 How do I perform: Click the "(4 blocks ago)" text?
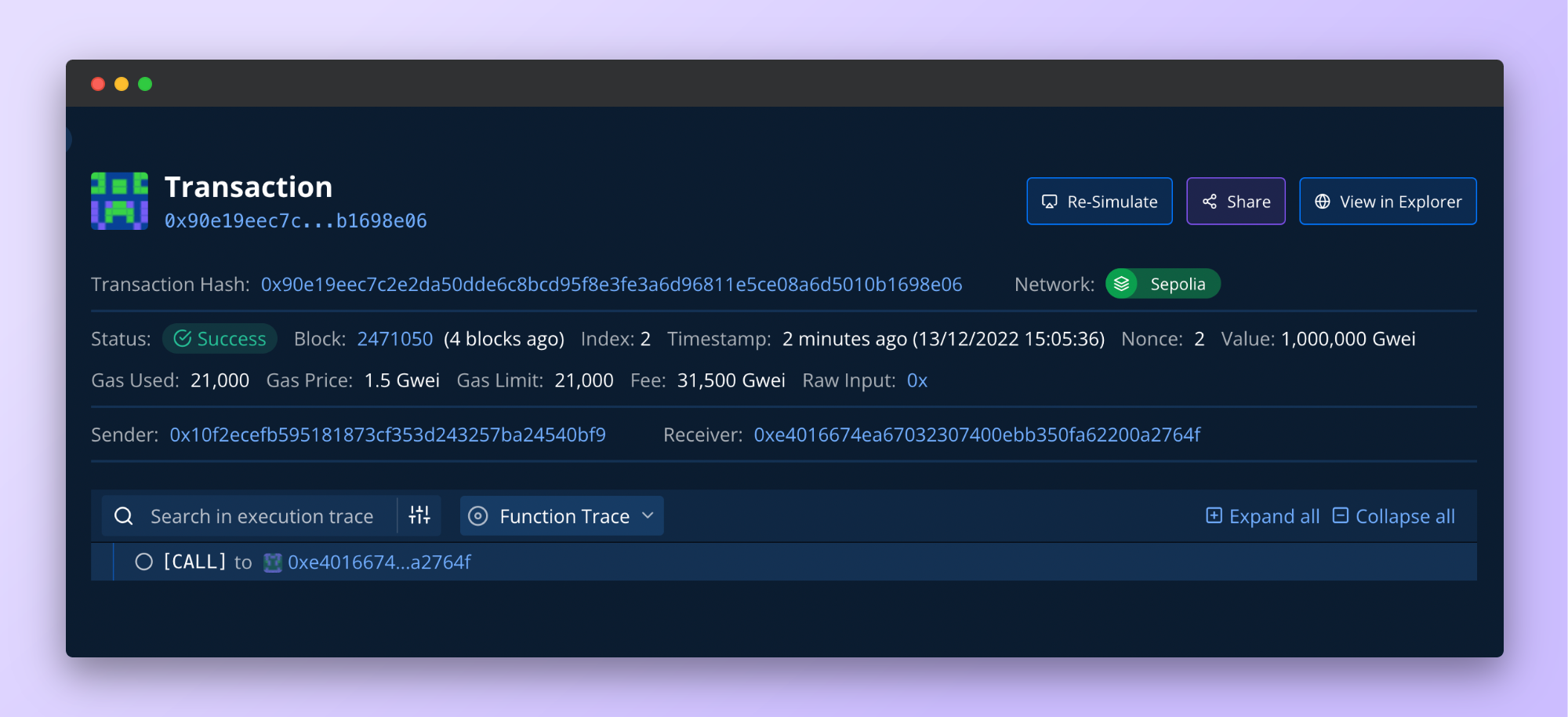point(504,339)
